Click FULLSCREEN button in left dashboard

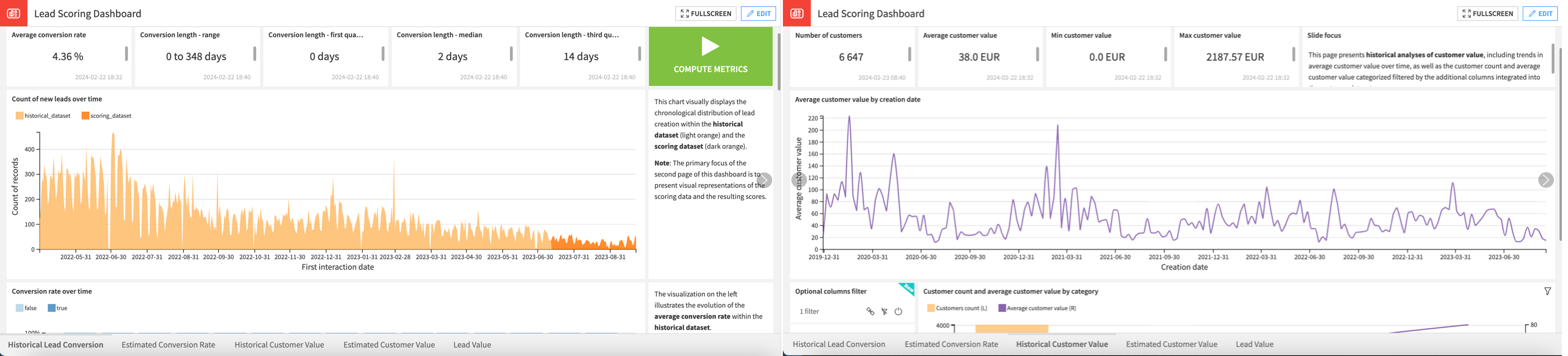coord(705,13)
